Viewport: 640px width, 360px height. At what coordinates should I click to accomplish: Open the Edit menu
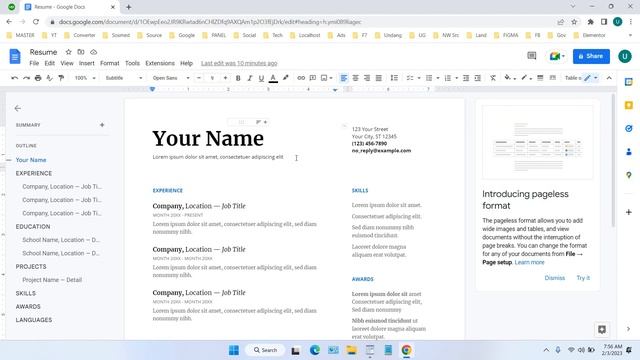(49, 63)
